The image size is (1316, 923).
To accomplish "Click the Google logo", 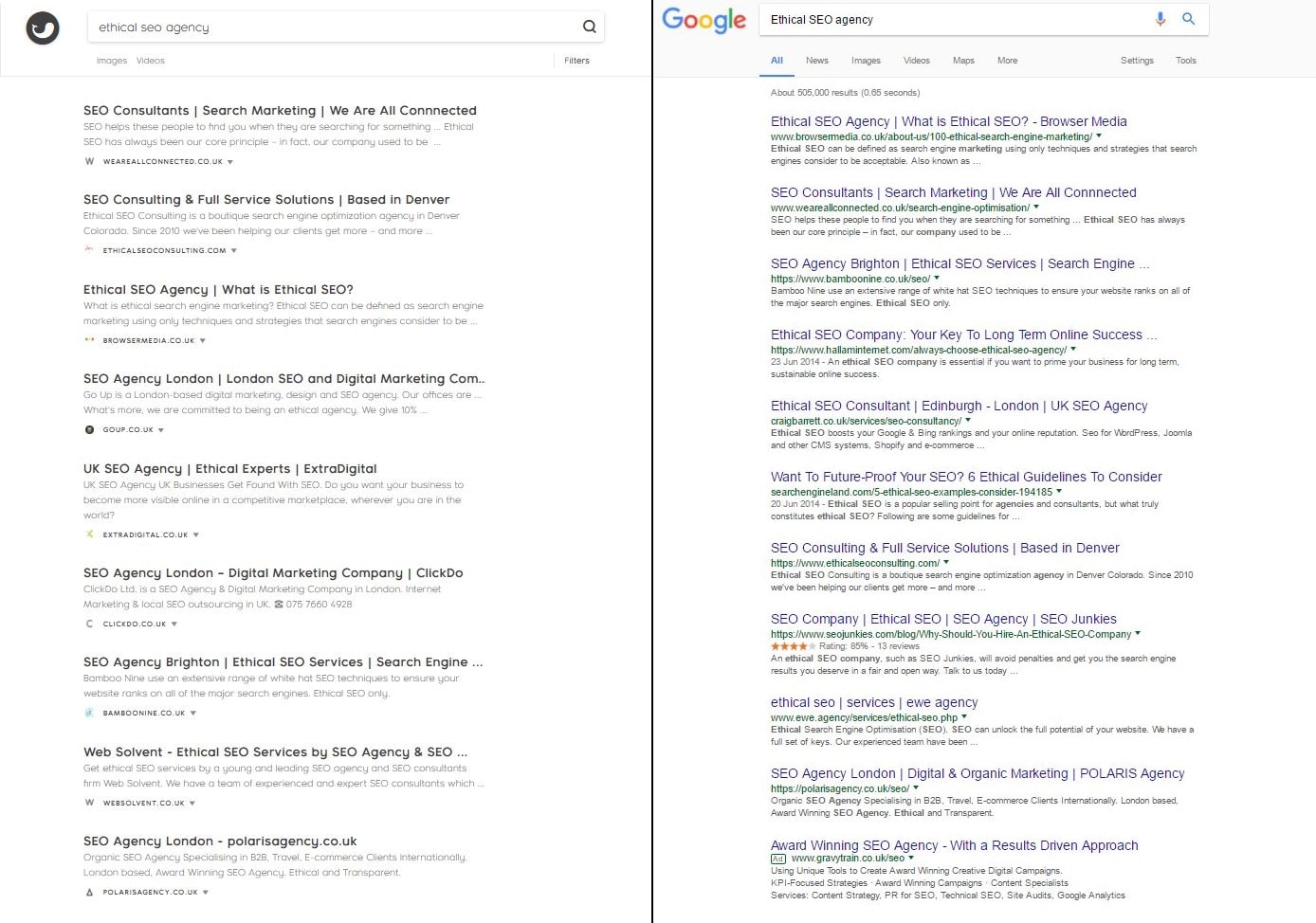I will pos(704,20).
